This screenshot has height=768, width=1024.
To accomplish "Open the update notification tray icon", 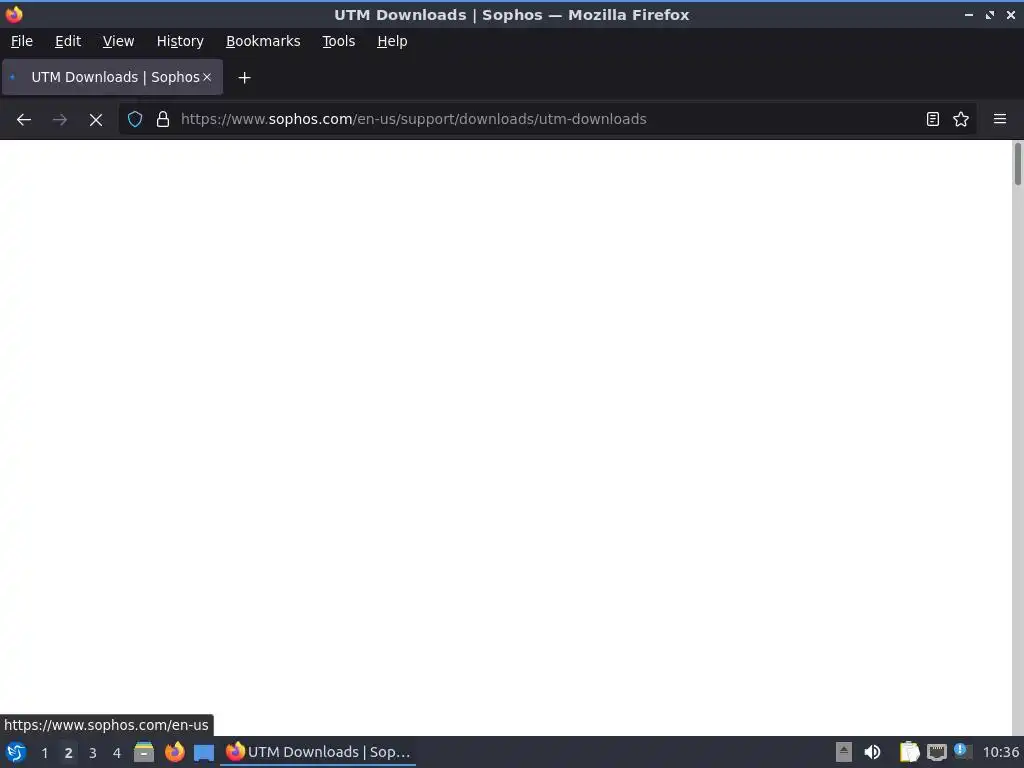I will (963, 752).
